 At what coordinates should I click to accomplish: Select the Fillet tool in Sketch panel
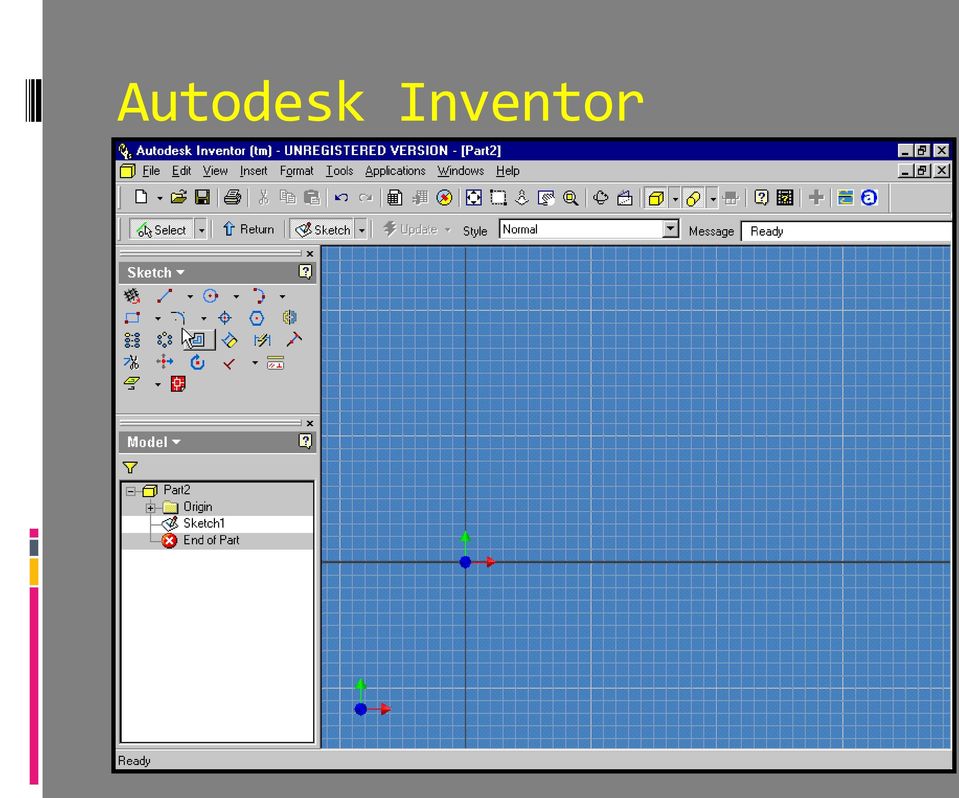pos(178,318)
